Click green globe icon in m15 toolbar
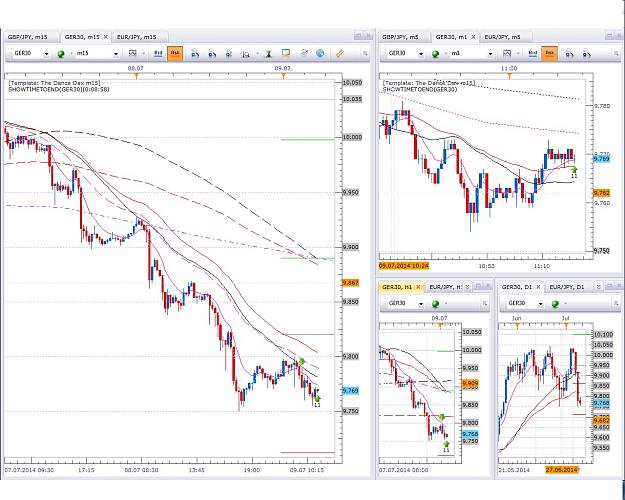 pyautogui.click(x=61, y=54)
